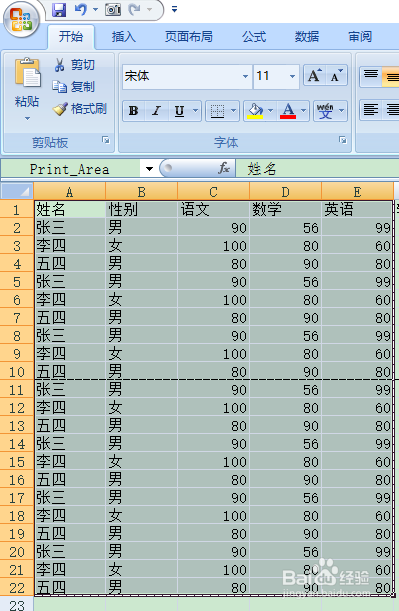The width and height of the screenshot is (399, 611).
Task: Click cell E1 containing 英语
Action: click(357, 210)
